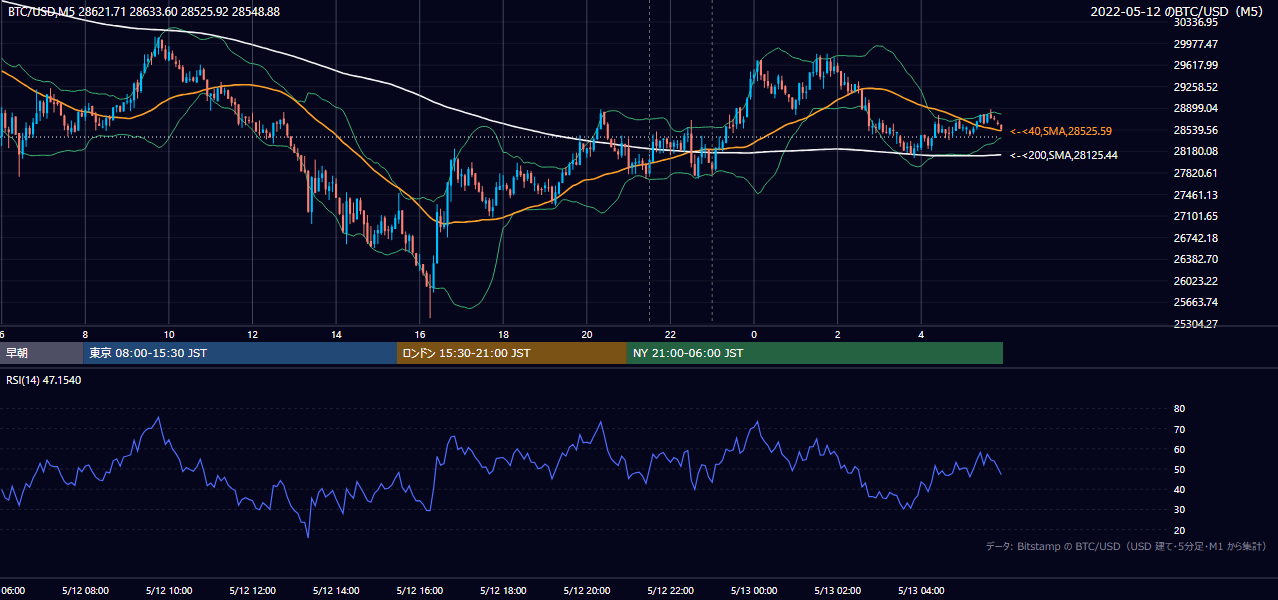Click the RSI(14) 47.1540 indicator label
The width and height of the screenshot is (1278, 600).
(44, 380)
